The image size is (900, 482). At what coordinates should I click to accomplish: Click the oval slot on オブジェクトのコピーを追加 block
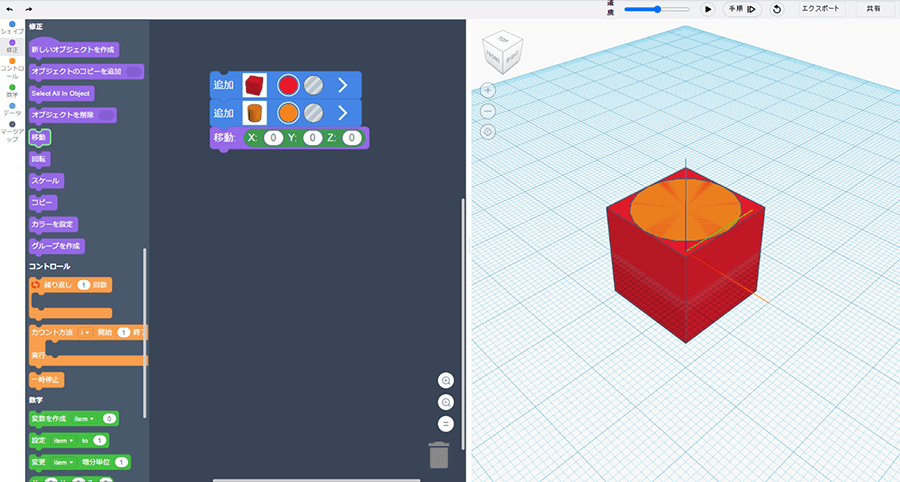[x=133, y=71]
